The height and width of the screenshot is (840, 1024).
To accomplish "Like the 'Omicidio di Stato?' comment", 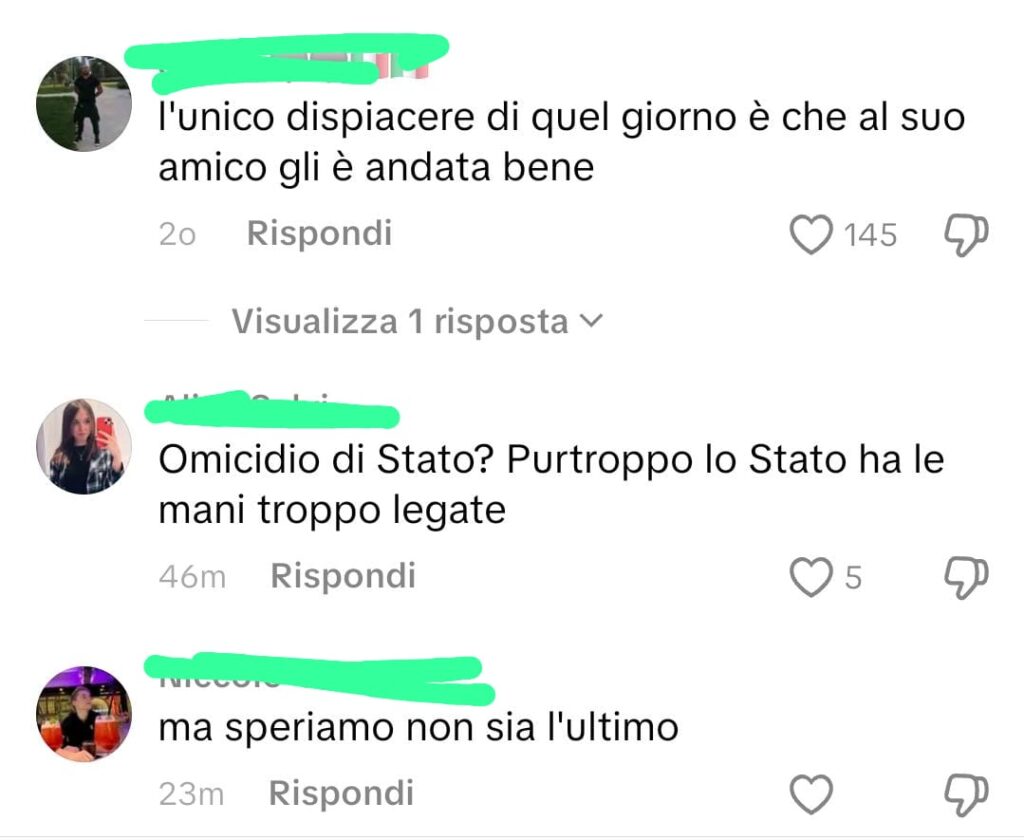I will (811, 577).
